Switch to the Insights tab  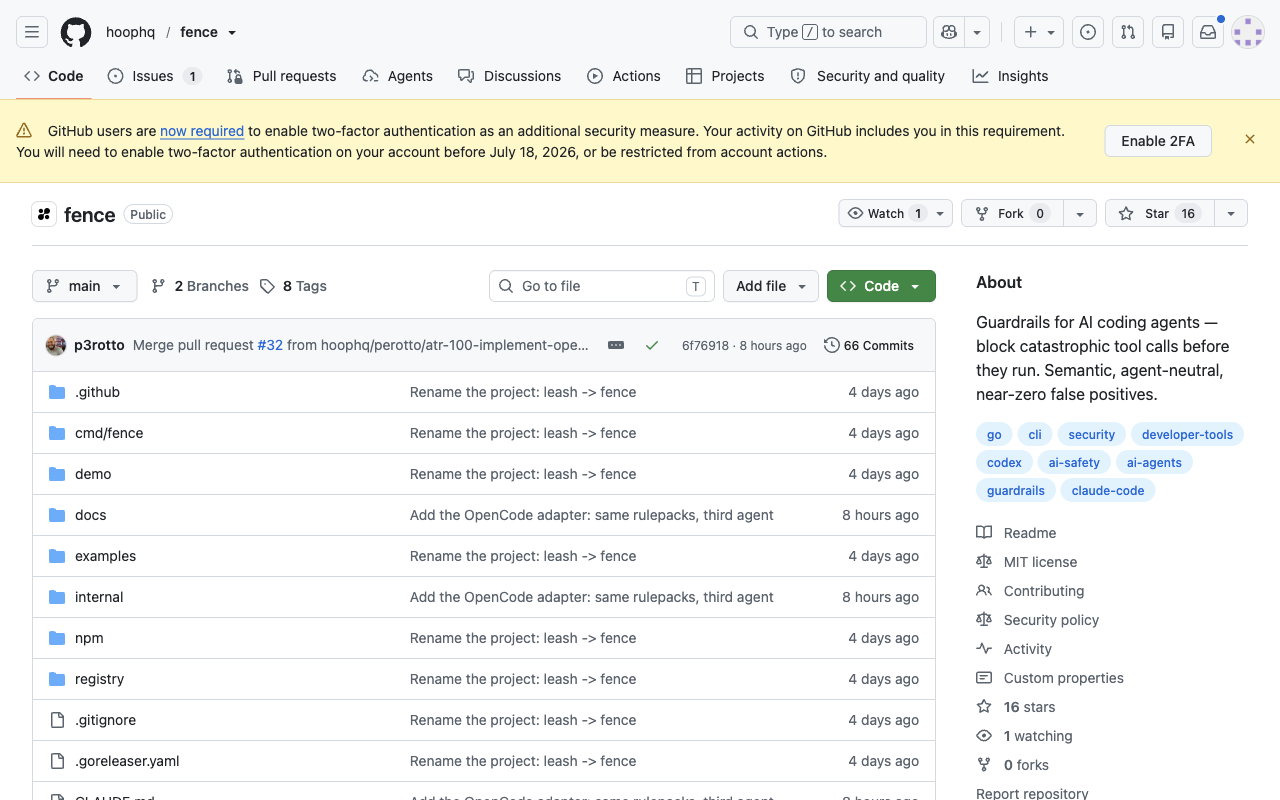click(1010, 76)
